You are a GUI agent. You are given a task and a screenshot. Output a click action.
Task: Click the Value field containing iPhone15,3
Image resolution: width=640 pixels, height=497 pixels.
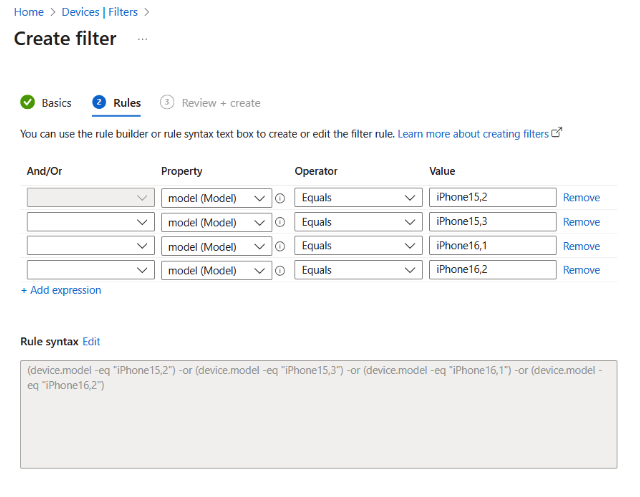[492, 222]
